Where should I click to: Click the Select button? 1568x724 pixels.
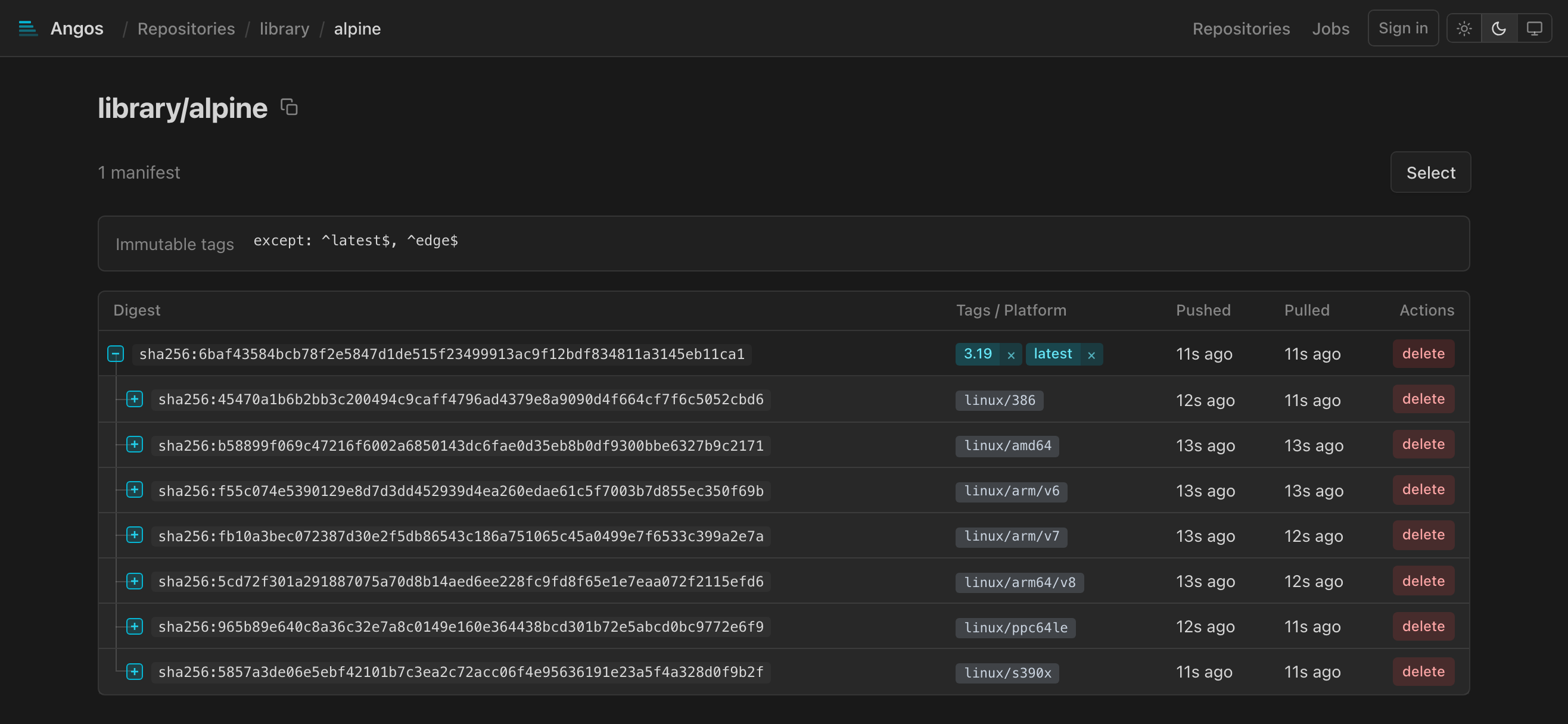click(x=1430, y=172)
